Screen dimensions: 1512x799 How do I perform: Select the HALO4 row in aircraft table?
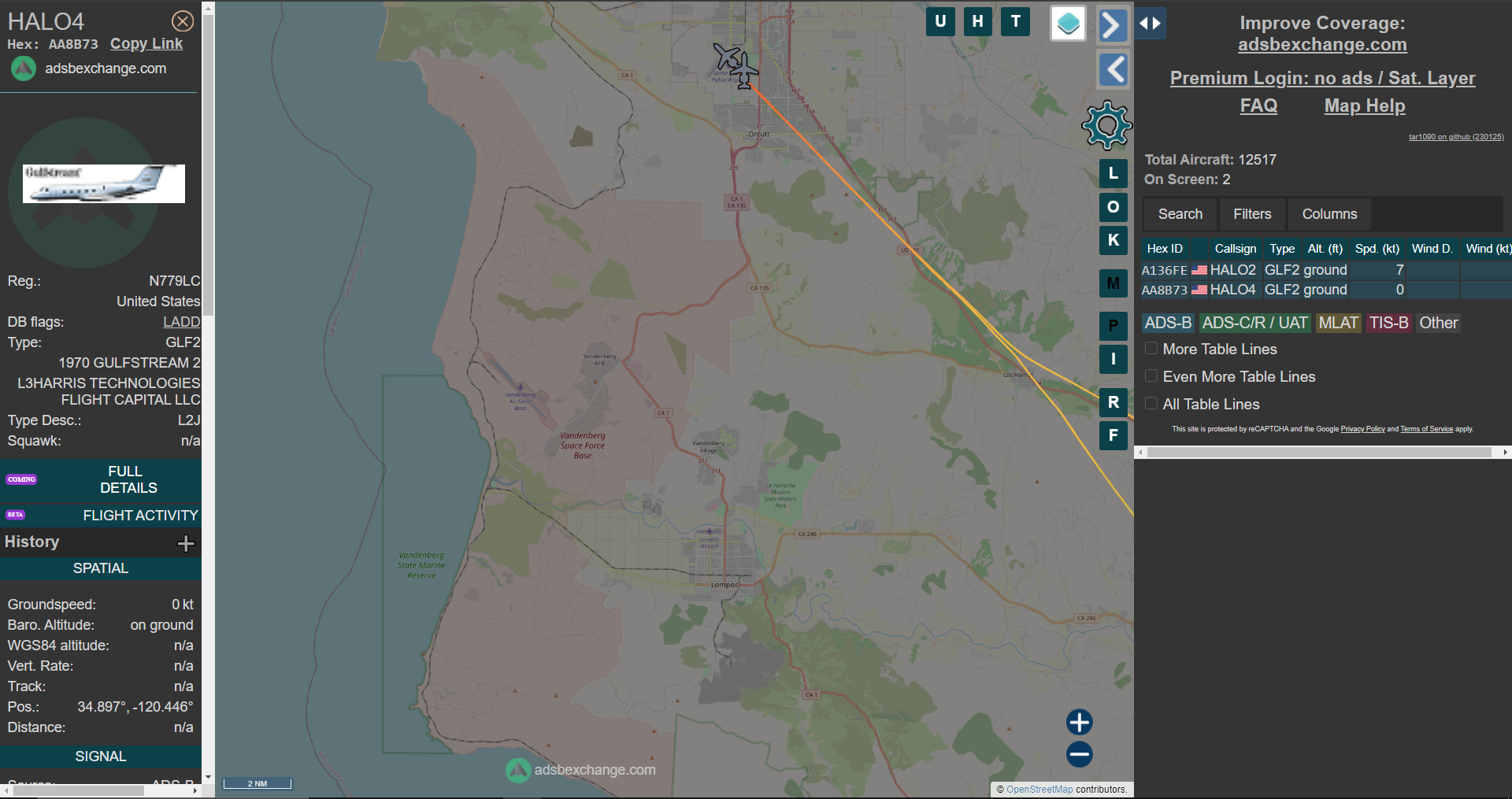click(1326, 290)
